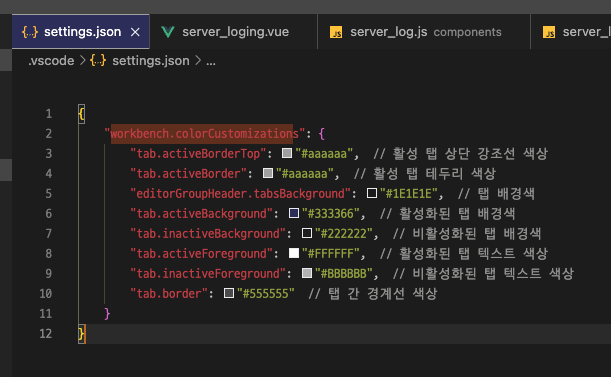Click the JS icon on server_log.js tab

point(336,32)
